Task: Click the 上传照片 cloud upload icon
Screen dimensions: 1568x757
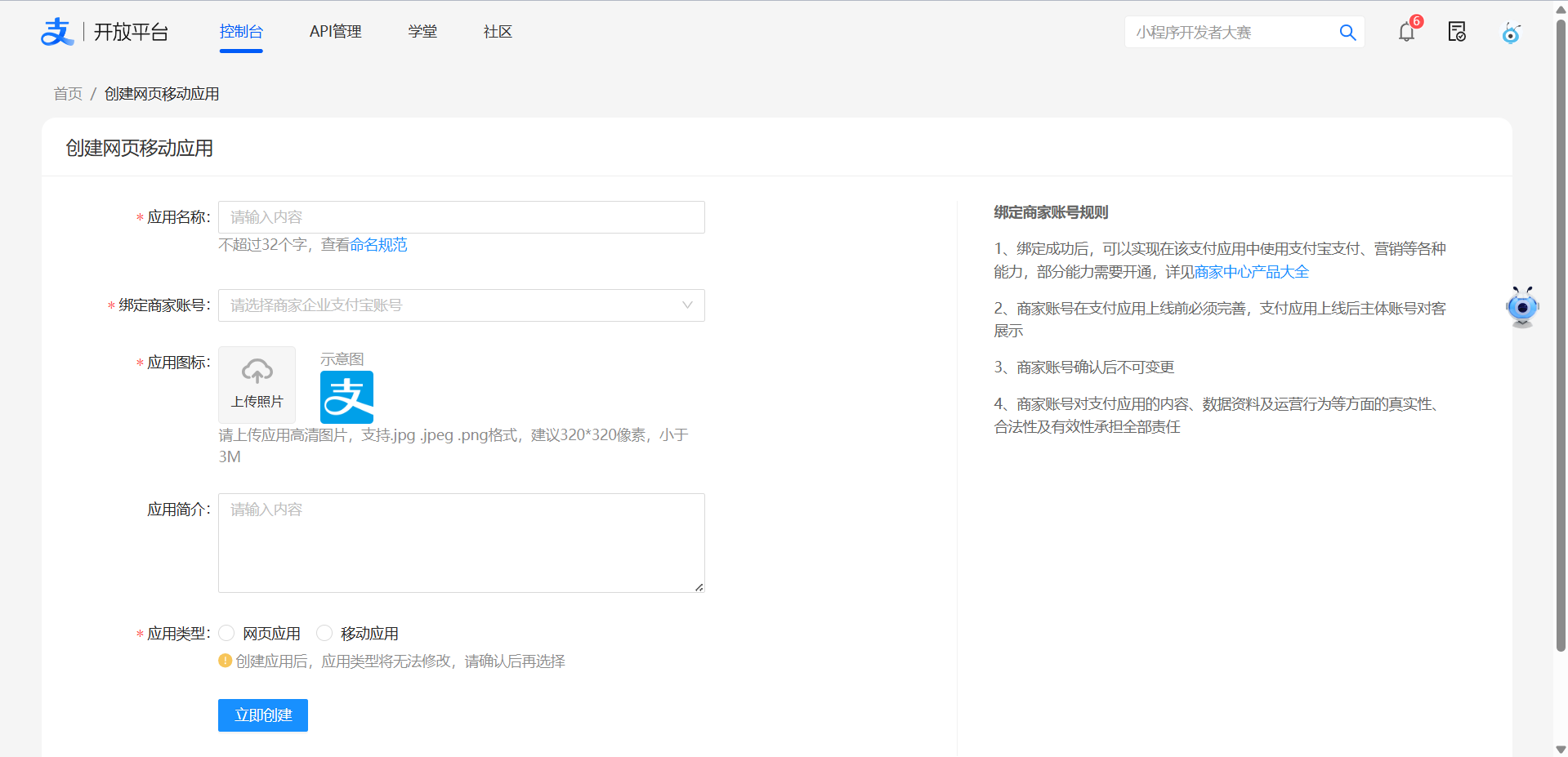Action: tap(256, 373)
